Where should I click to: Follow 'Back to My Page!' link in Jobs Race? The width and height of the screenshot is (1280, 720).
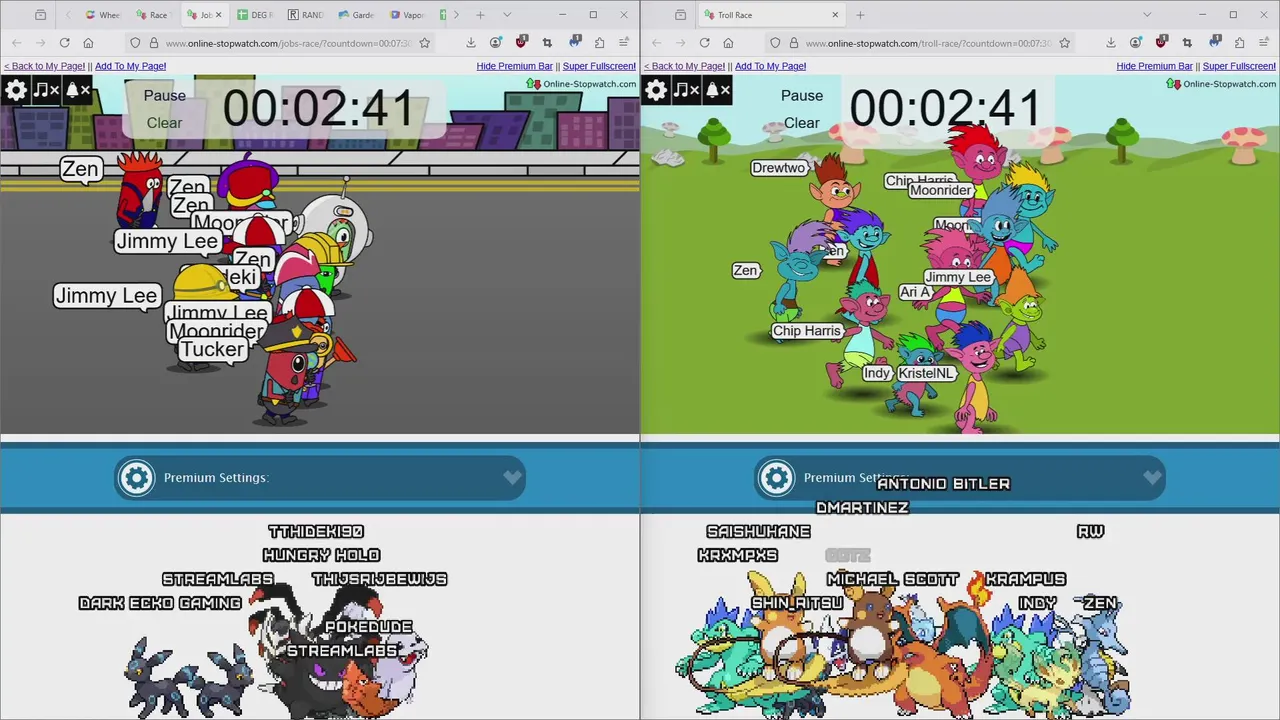(x=44, y=66)
